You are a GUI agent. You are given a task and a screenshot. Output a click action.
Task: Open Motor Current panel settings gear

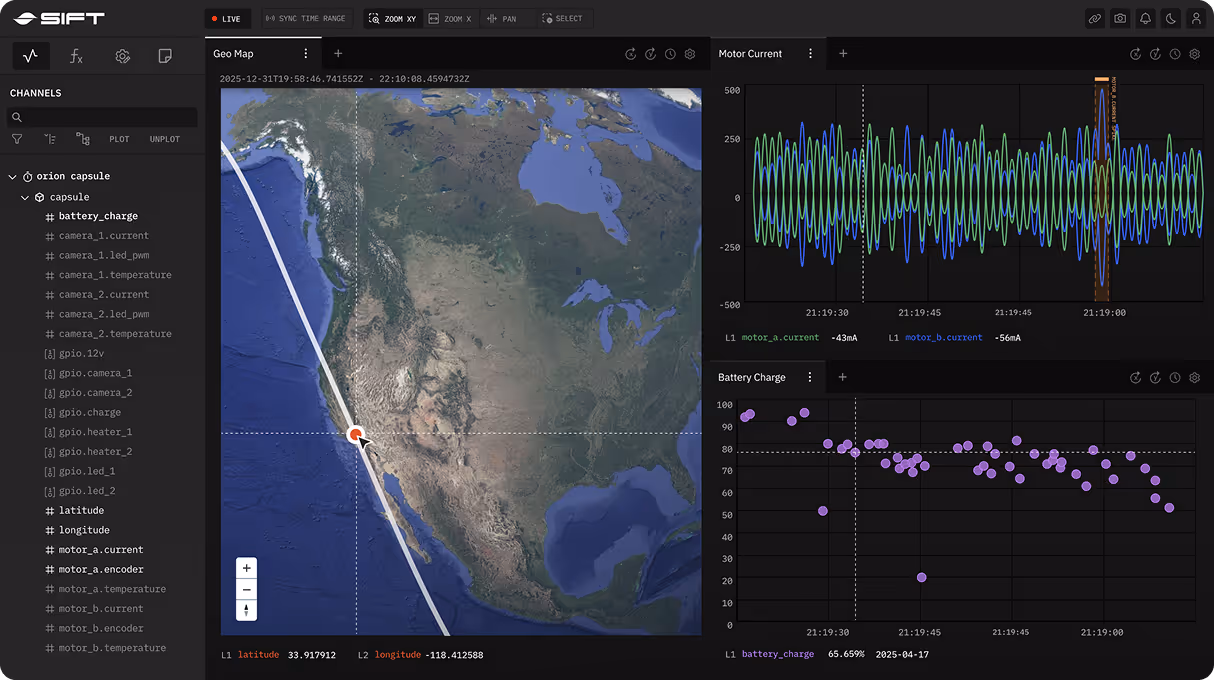click(1194, 54)
